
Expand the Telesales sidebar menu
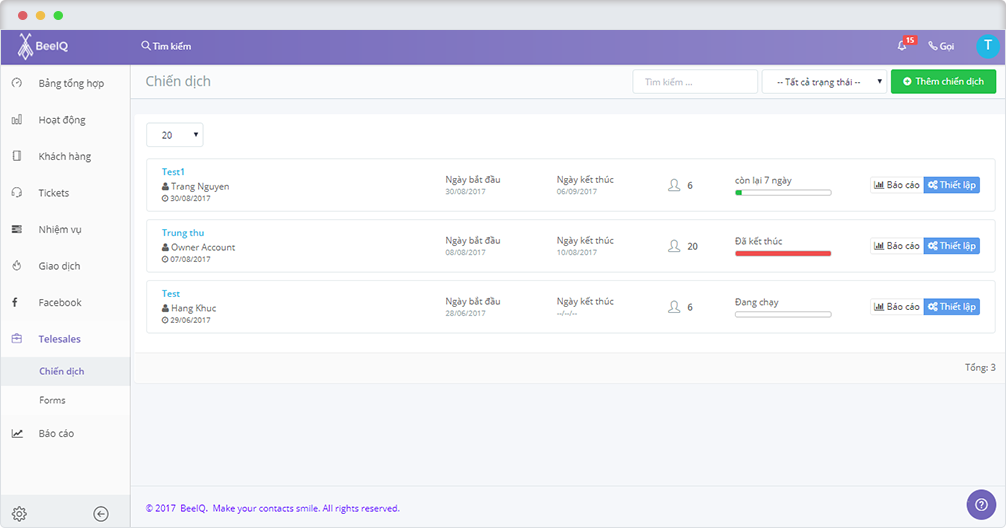[59, 339]
